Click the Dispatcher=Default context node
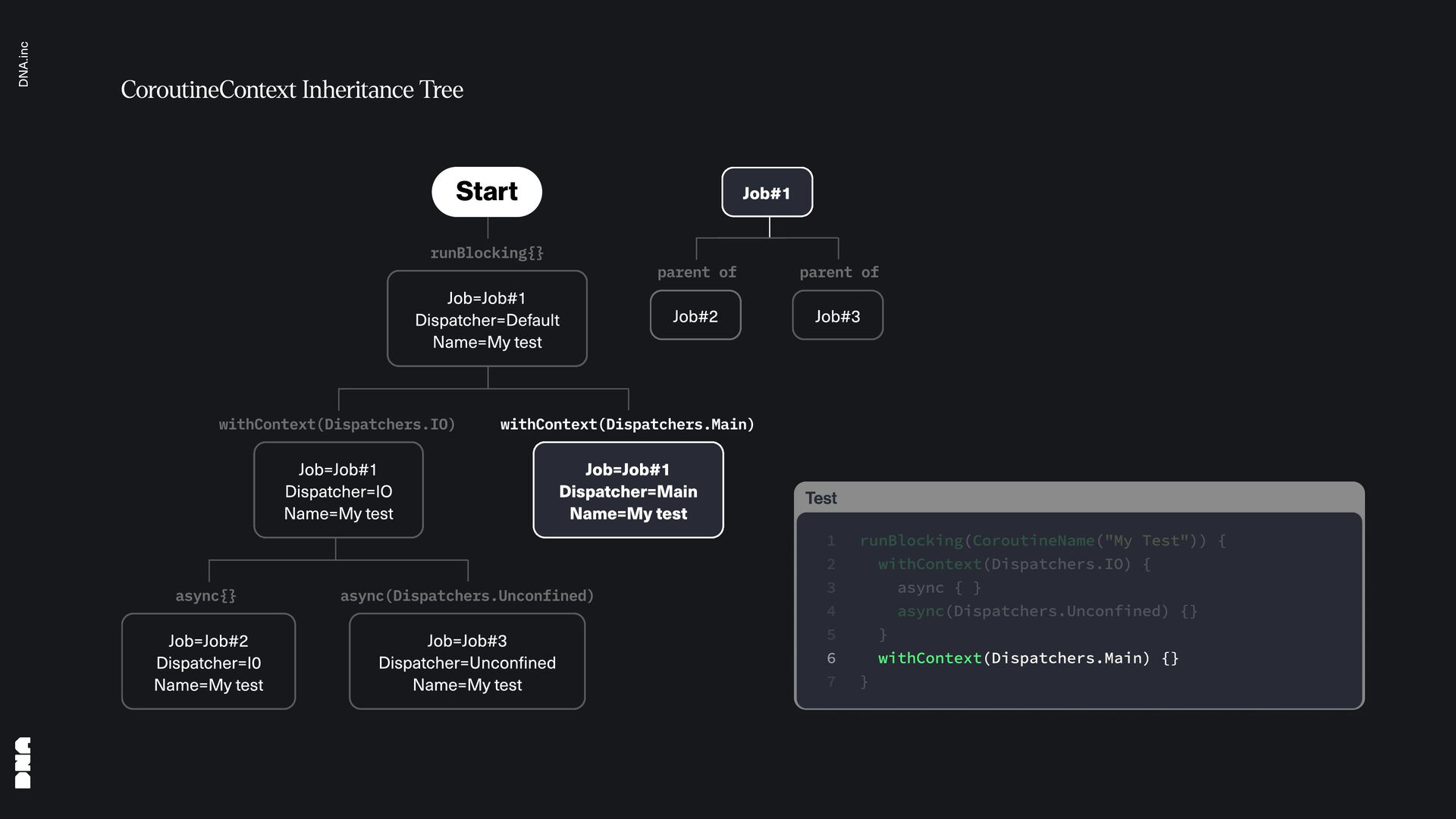This screenshot has width=1456, height=819. coord(487,319)
